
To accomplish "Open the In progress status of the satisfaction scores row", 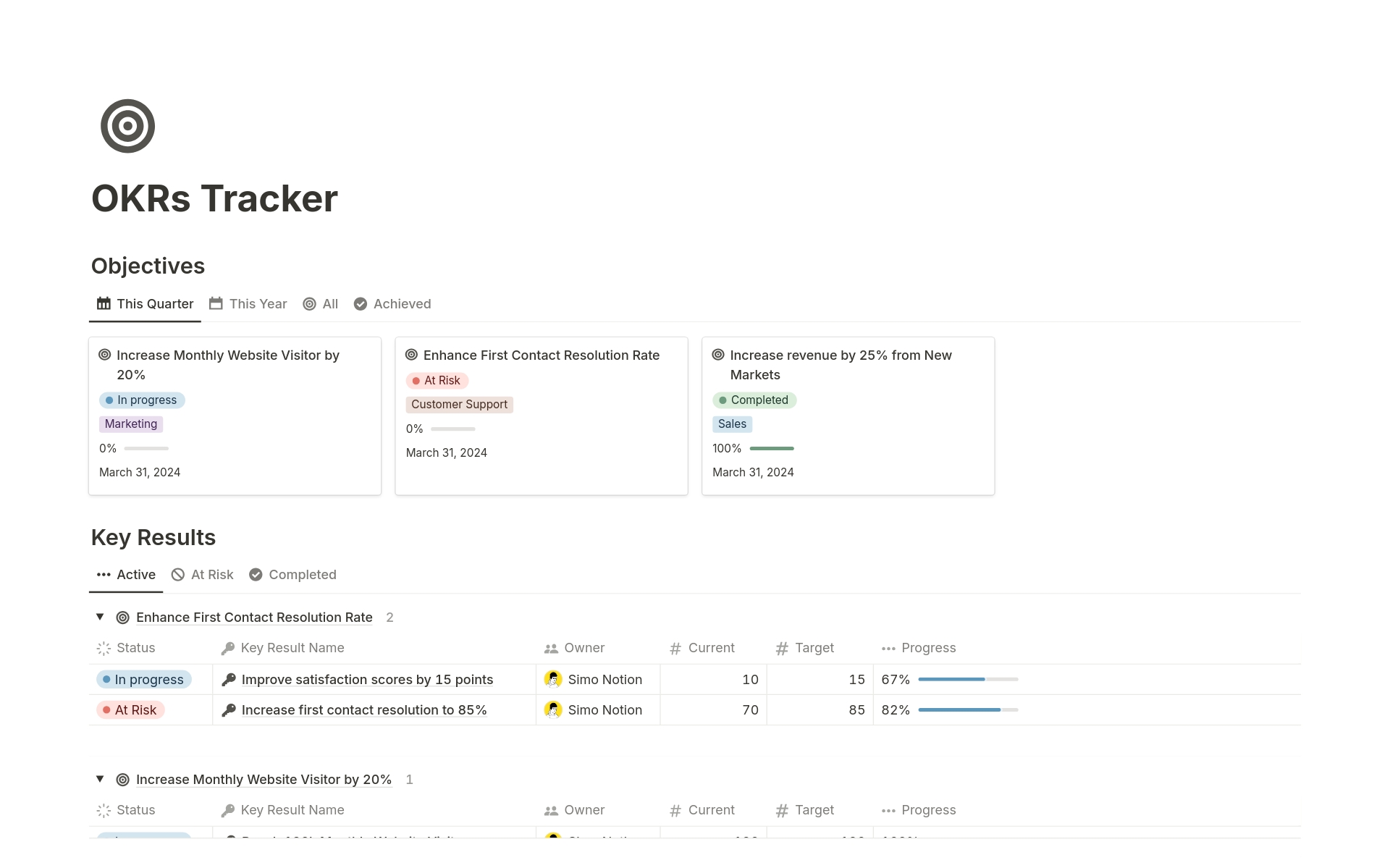I will click(144, 679).
